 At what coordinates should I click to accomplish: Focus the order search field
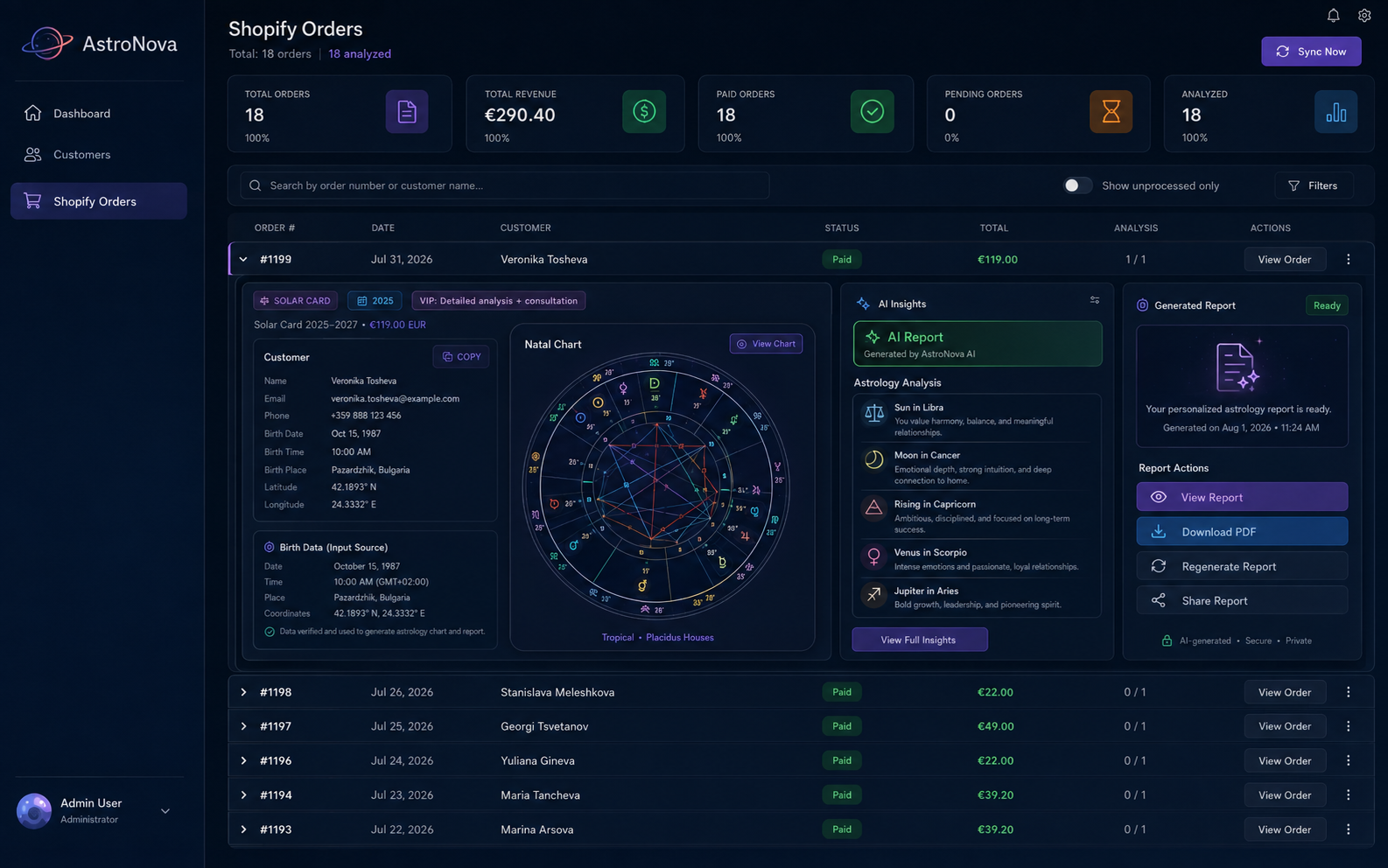point(505,185)
